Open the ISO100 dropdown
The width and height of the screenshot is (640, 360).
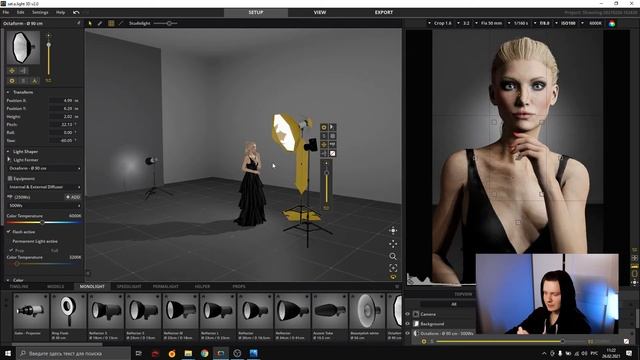coord(566,24)
